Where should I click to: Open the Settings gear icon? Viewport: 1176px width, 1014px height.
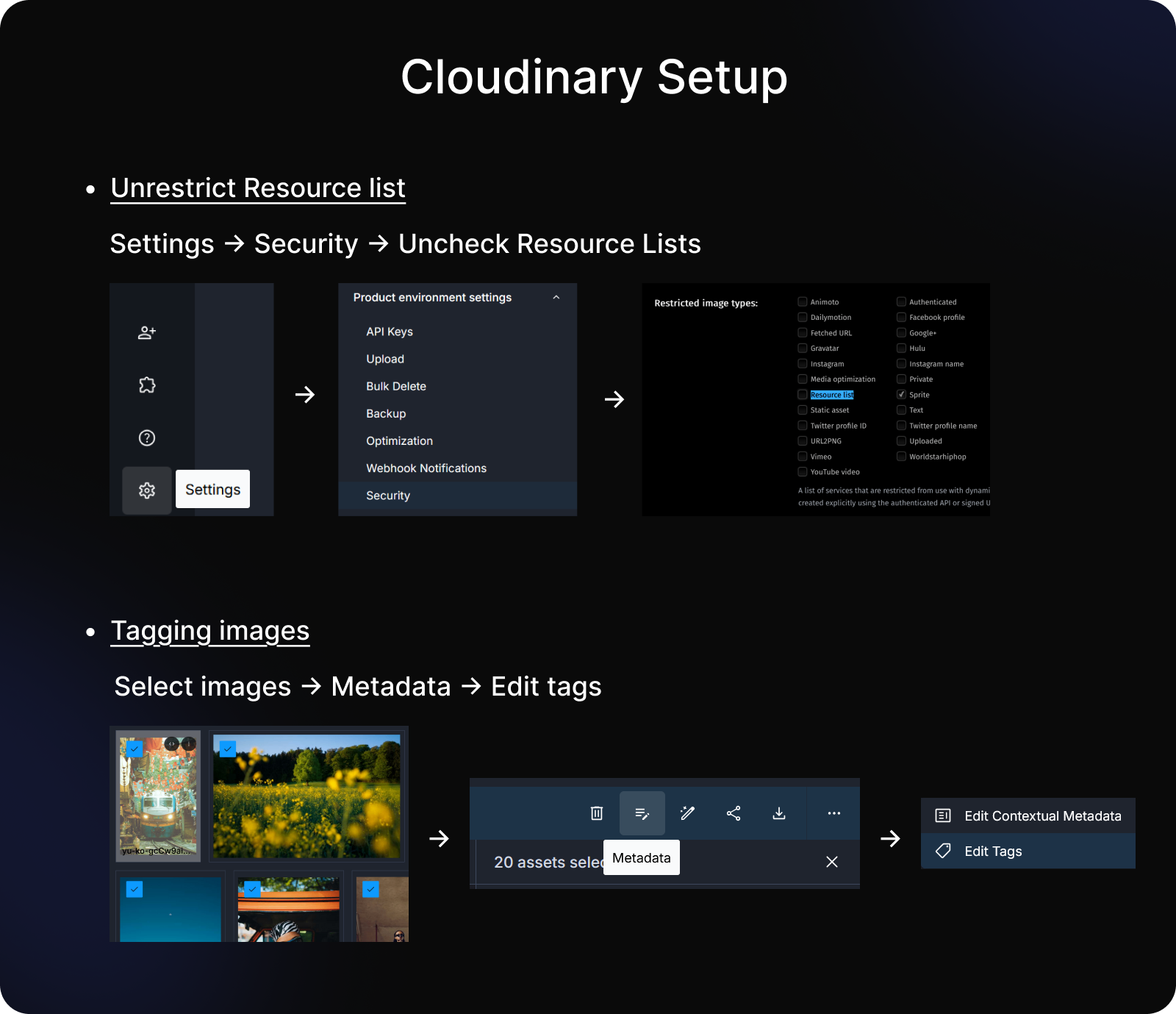pos(147,490)
